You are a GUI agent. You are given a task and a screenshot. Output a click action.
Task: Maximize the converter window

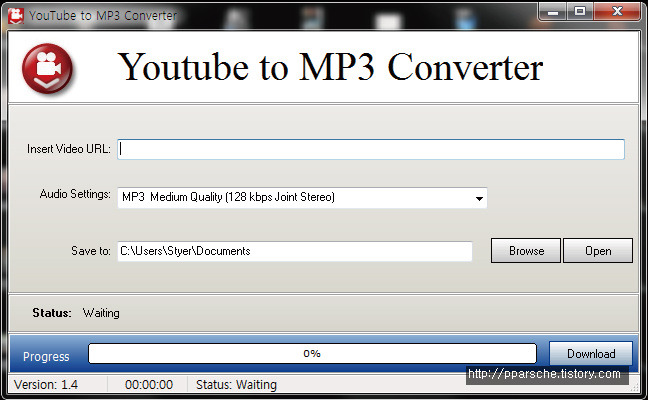(580, 12)
